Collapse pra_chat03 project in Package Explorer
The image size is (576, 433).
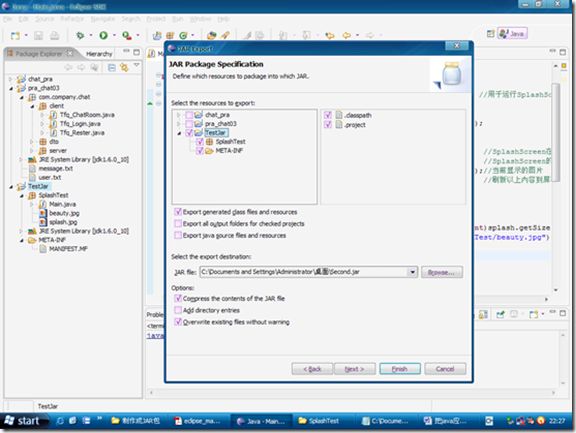coord(11,88)
